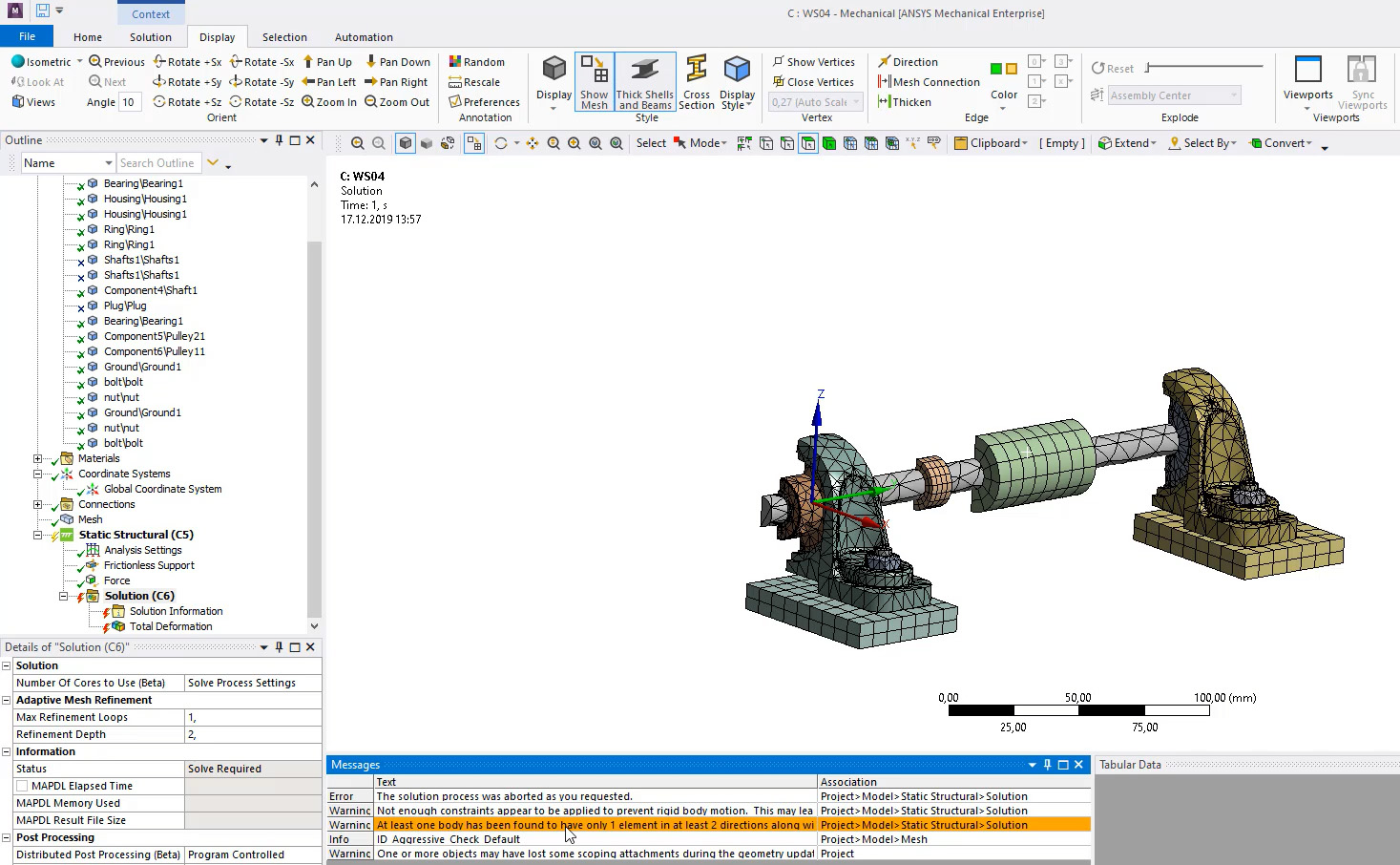The width and height of the screenshot is (1400, 865).
Task: Click inside the Search Outline field
Action: [158, 162]
